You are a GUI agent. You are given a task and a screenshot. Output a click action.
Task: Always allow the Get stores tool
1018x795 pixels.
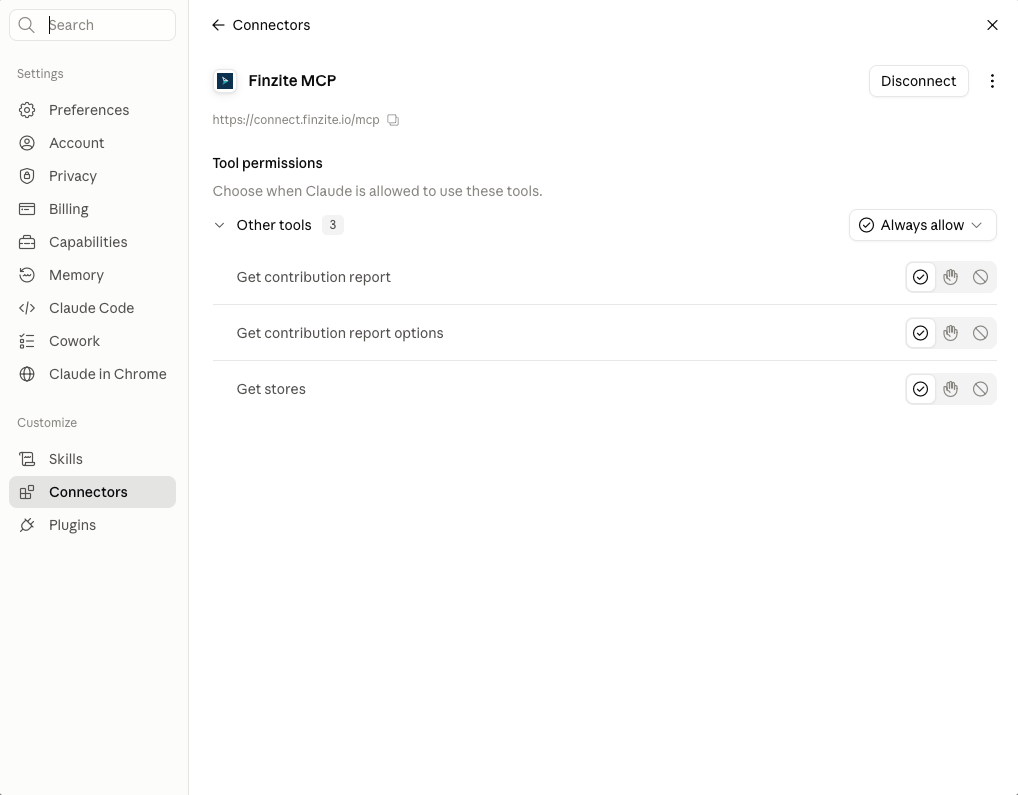tap(920, 389)
